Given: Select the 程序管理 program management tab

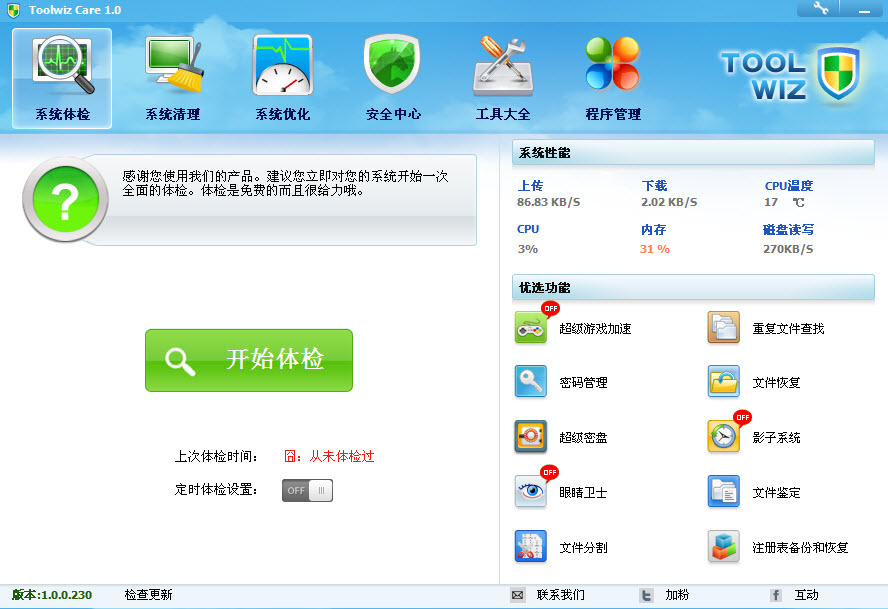Looking at the screenshot, I should [x=613, y=78].
